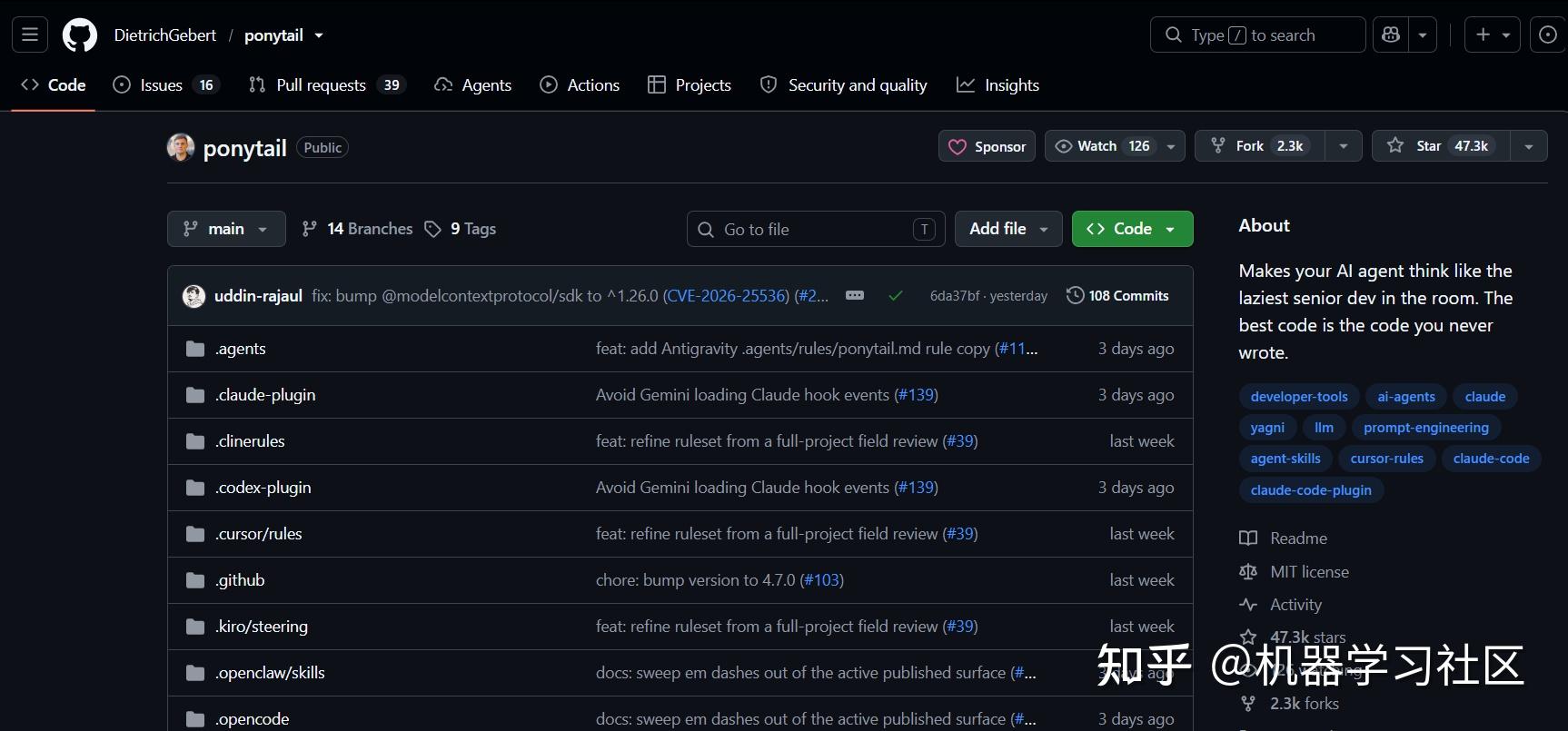1568x731 pixels.
Task: Open the main branch selector dropdown
Action: tap(226, 229)
